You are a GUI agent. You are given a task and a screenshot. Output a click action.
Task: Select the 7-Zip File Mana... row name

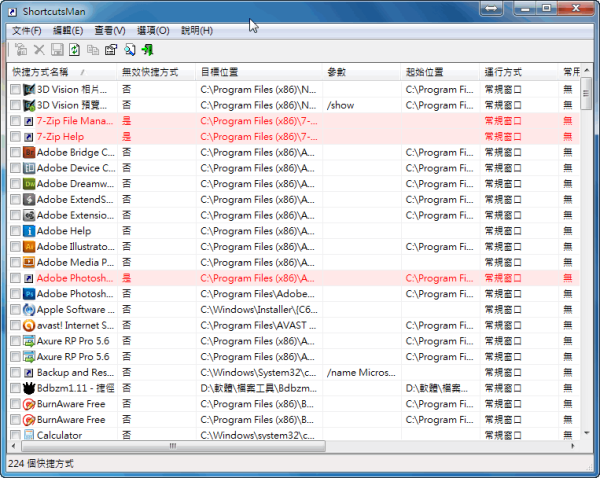point(75,121)
